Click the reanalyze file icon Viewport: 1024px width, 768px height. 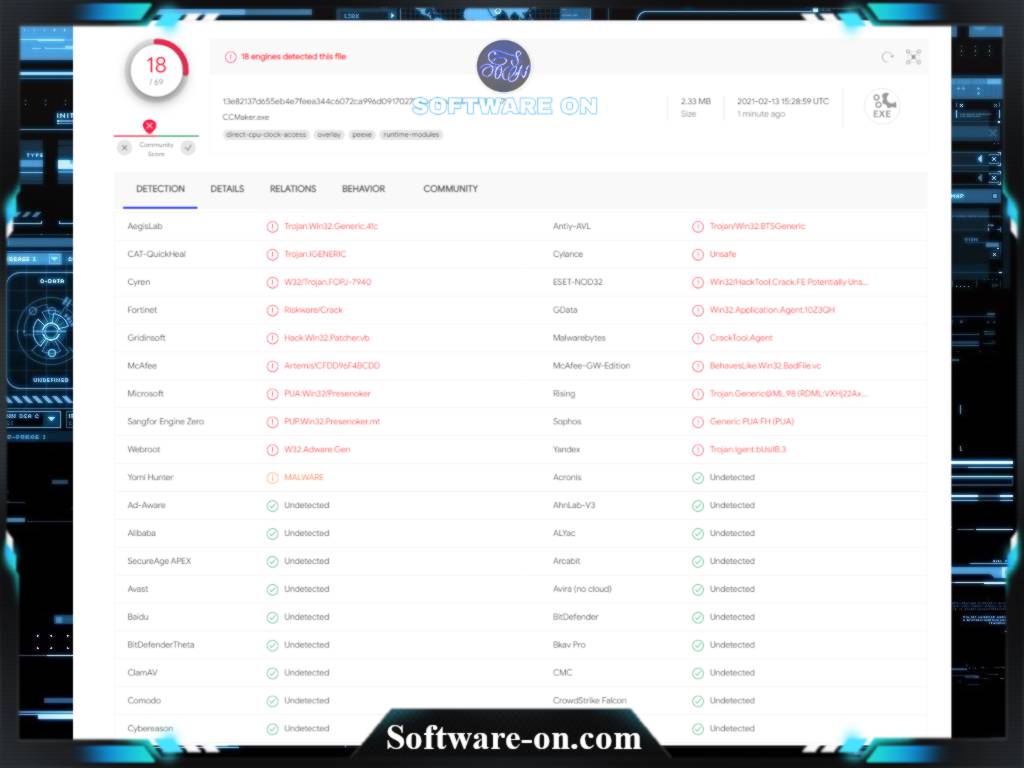[886, 57]
